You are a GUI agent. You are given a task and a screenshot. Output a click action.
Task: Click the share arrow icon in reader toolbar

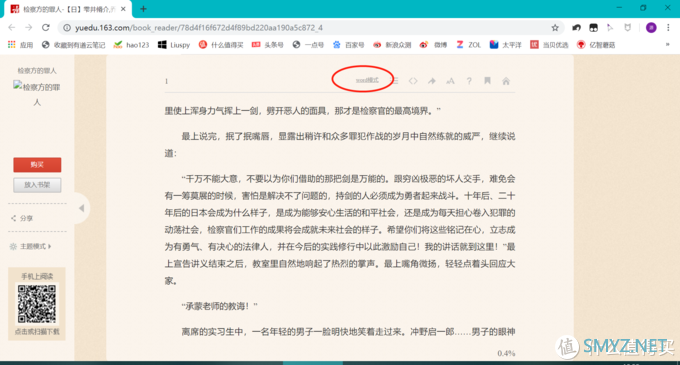(432, 81)
